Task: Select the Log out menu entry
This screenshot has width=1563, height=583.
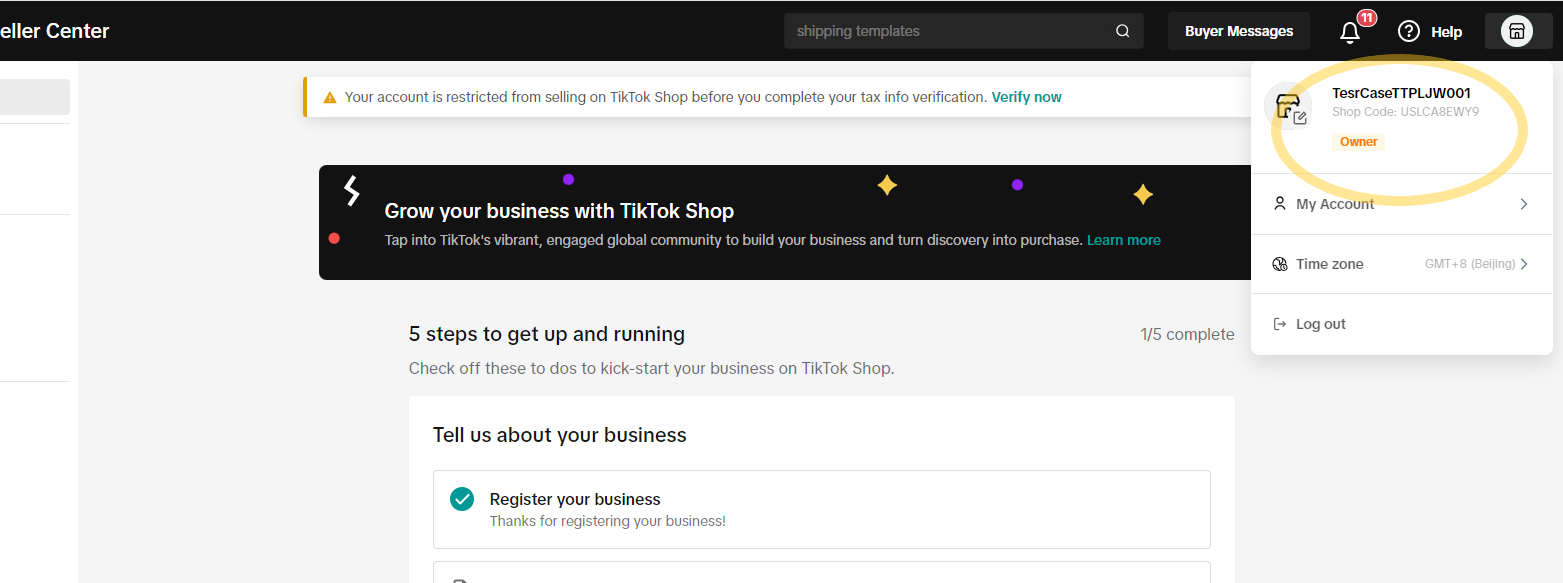Action: pyautogui.click(x=1321, y=324)
